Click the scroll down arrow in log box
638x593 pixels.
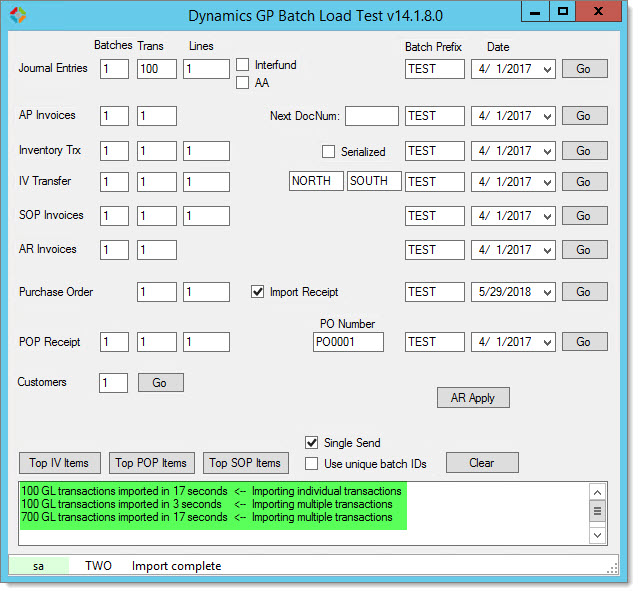[x=597, y=535]
